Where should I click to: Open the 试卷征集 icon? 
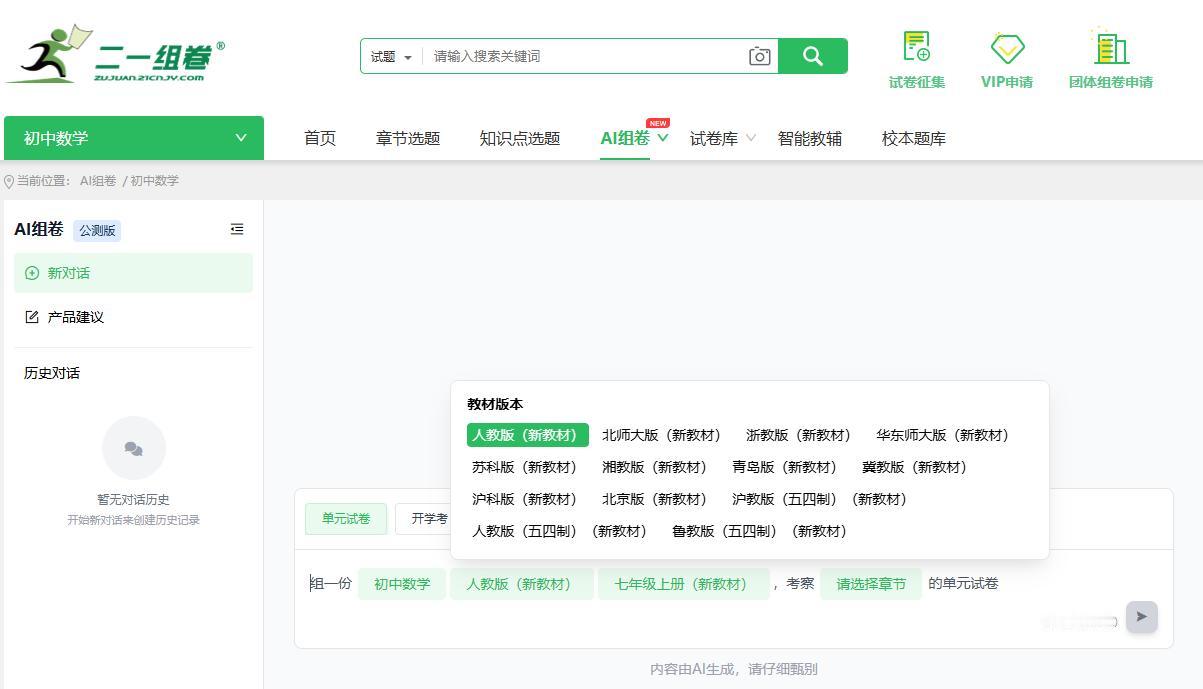(x=917, y=47)
